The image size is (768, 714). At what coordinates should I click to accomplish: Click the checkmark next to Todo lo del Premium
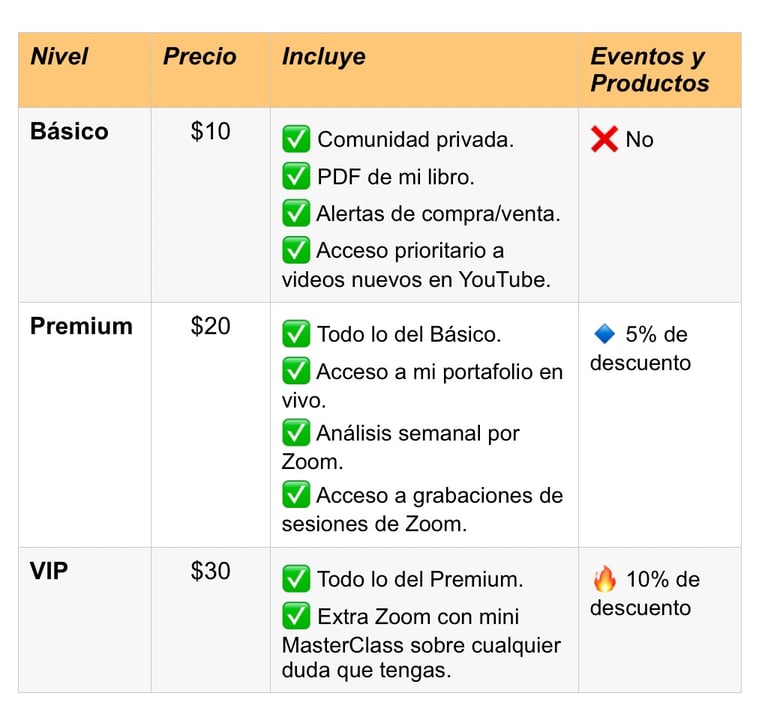click(x=296, y=579)
